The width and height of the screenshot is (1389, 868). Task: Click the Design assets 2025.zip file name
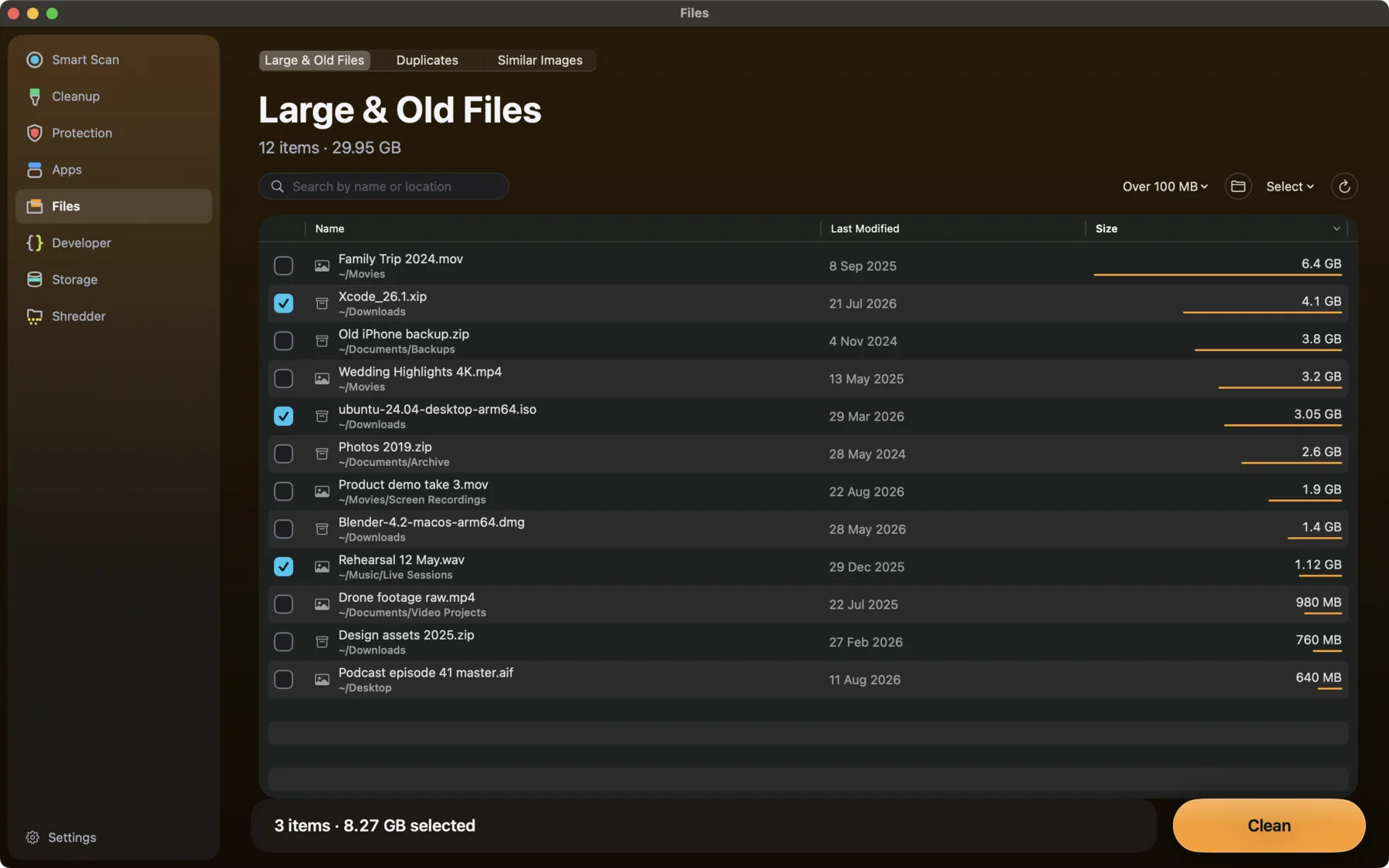(406, 635)
